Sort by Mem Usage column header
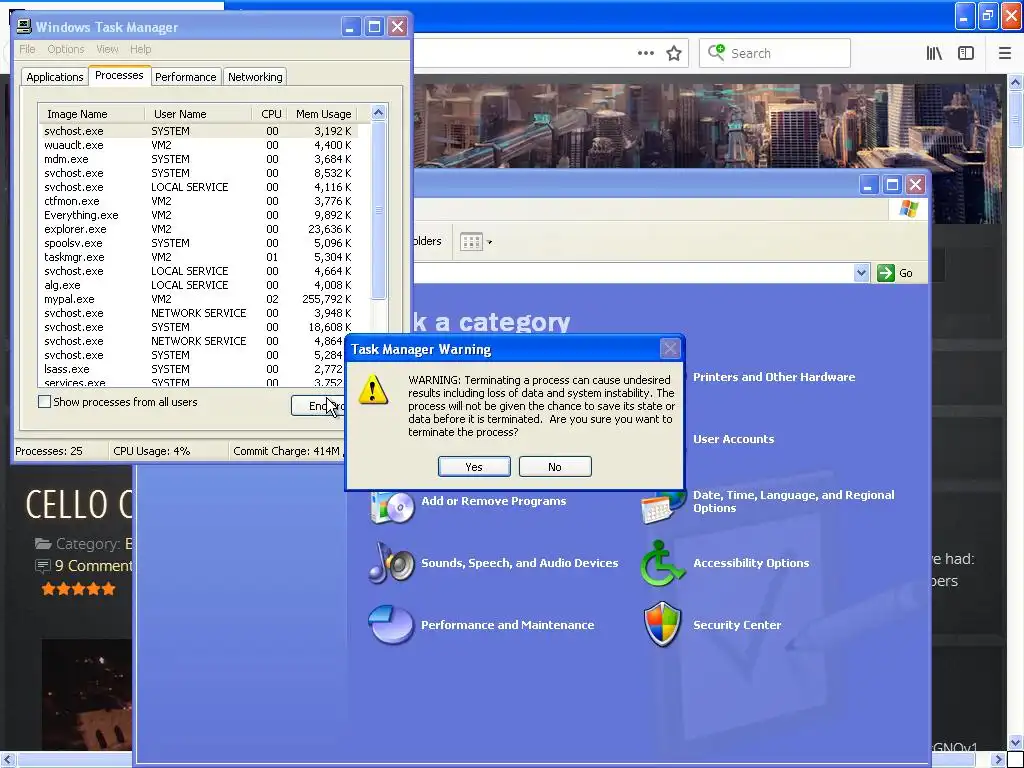Viewport: 1024px width, 768px height. click(x=323, y=114)
